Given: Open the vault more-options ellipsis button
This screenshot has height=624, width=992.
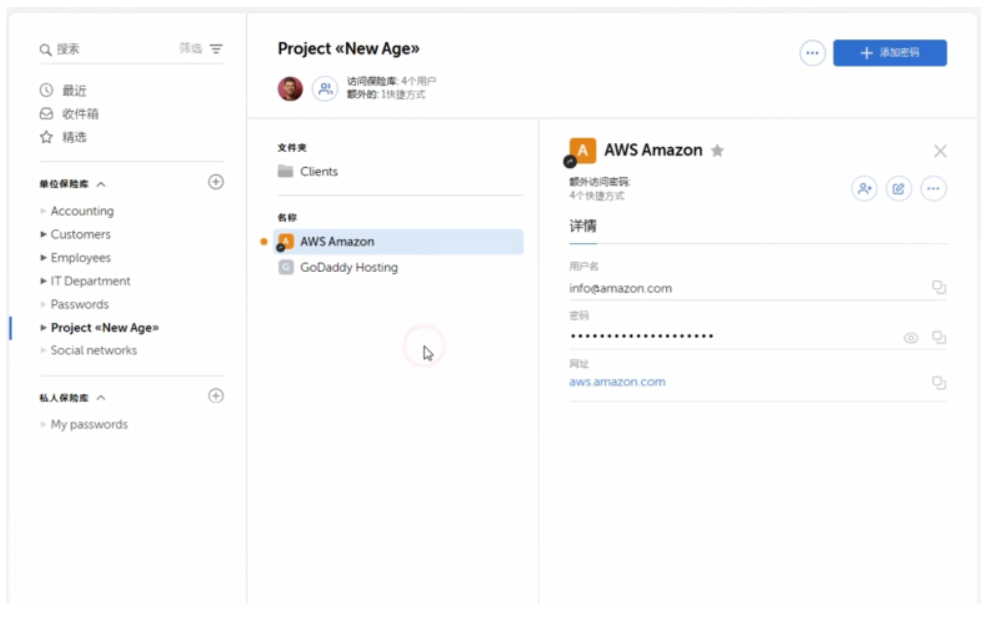Looking at the screenshot, I should (x=812, y=53).
